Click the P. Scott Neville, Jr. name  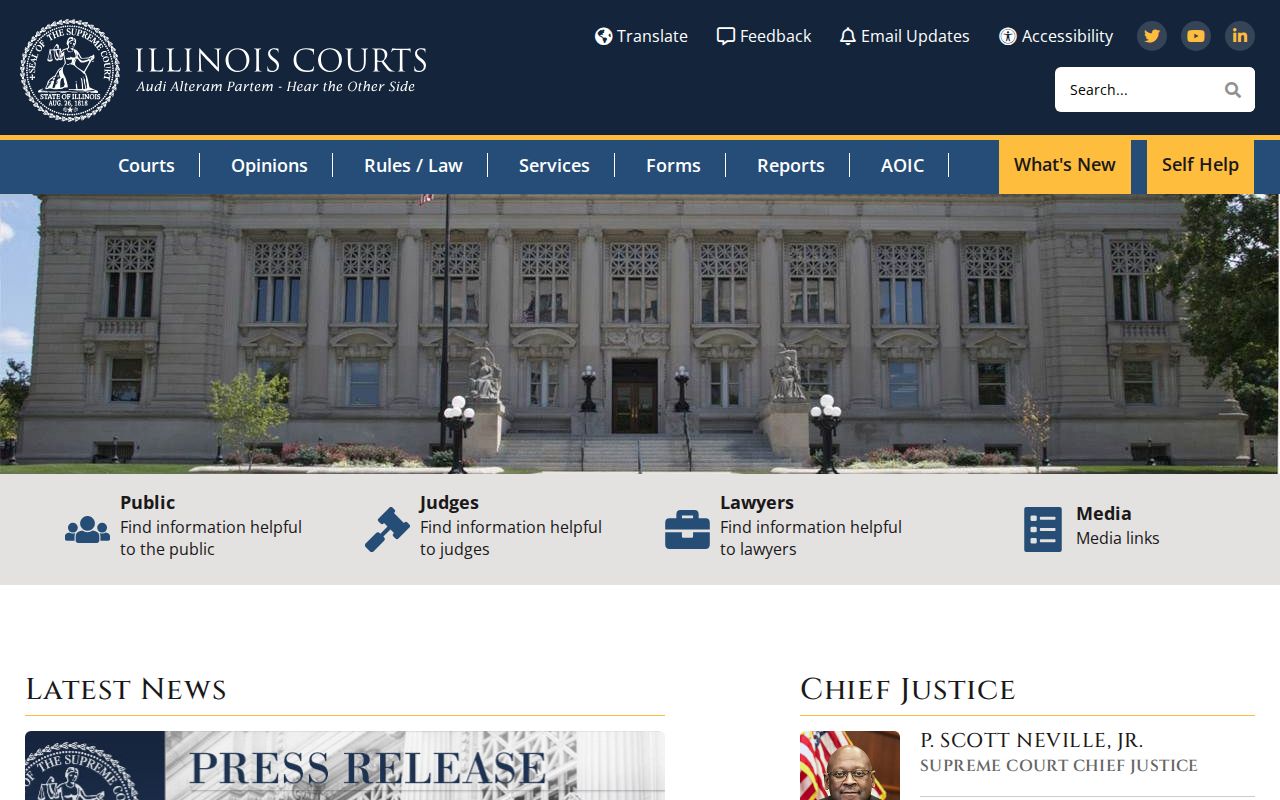click(1031, 741)
